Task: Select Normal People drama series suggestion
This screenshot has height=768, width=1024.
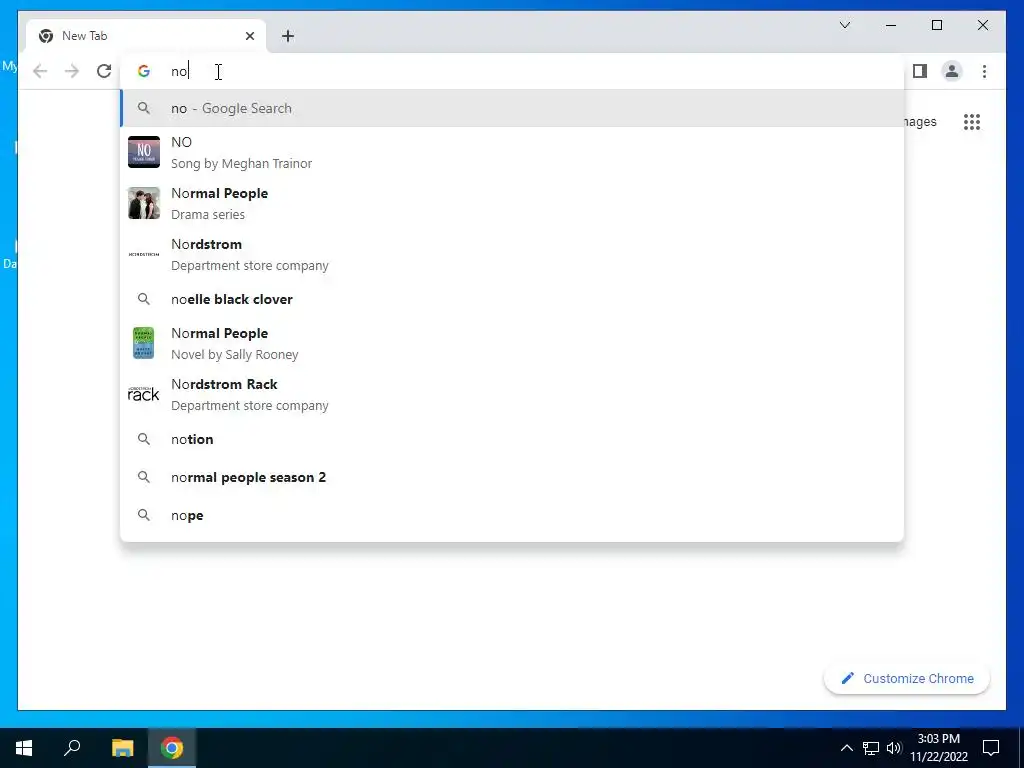Action: [x=512, y=203]
